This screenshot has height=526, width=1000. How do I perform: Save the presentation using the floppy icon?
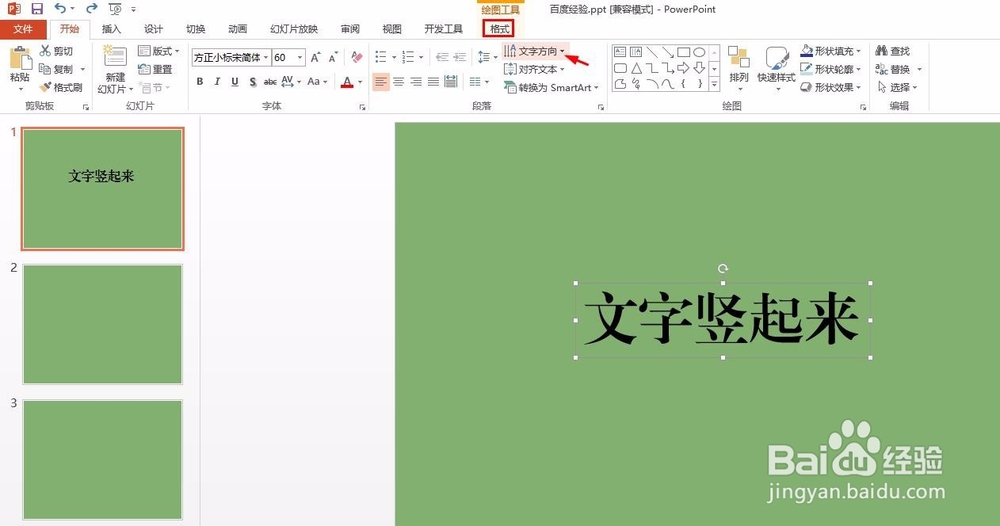coord(37,9)
